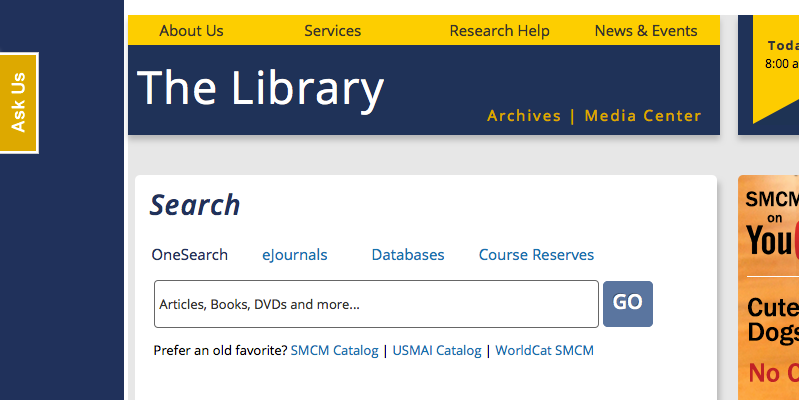Switch to the Databases tab
This screenshot has height=400, width=799.
coord(408,255)
